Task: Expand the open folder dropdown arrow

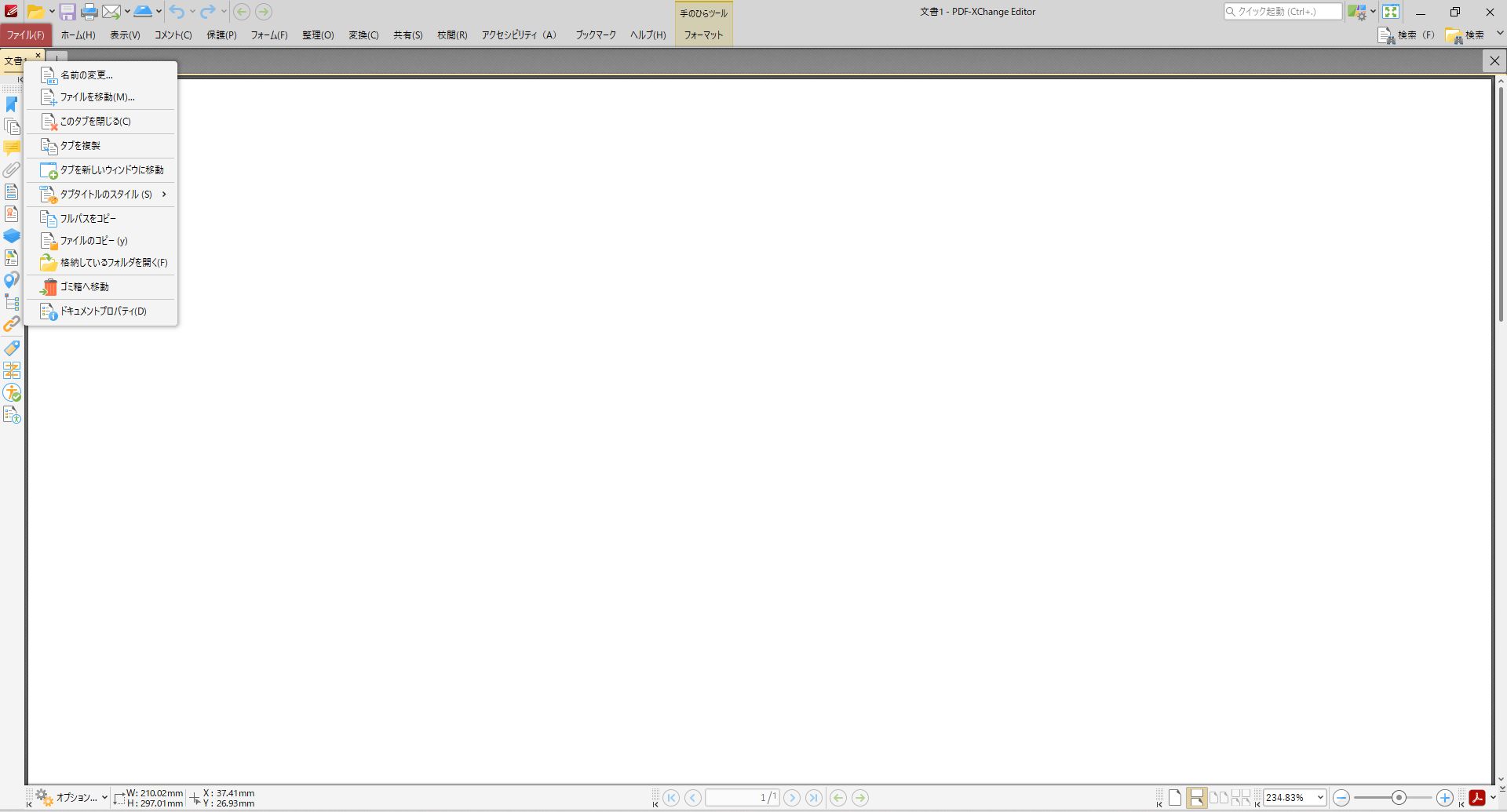Action: point(52,12)
